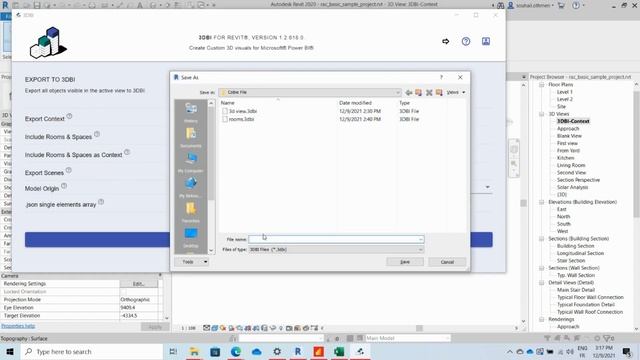This screenshot has width=640, height=360.
Task: Select Solar Analysis view in Project Browser
Action: [x=572, y=187]
